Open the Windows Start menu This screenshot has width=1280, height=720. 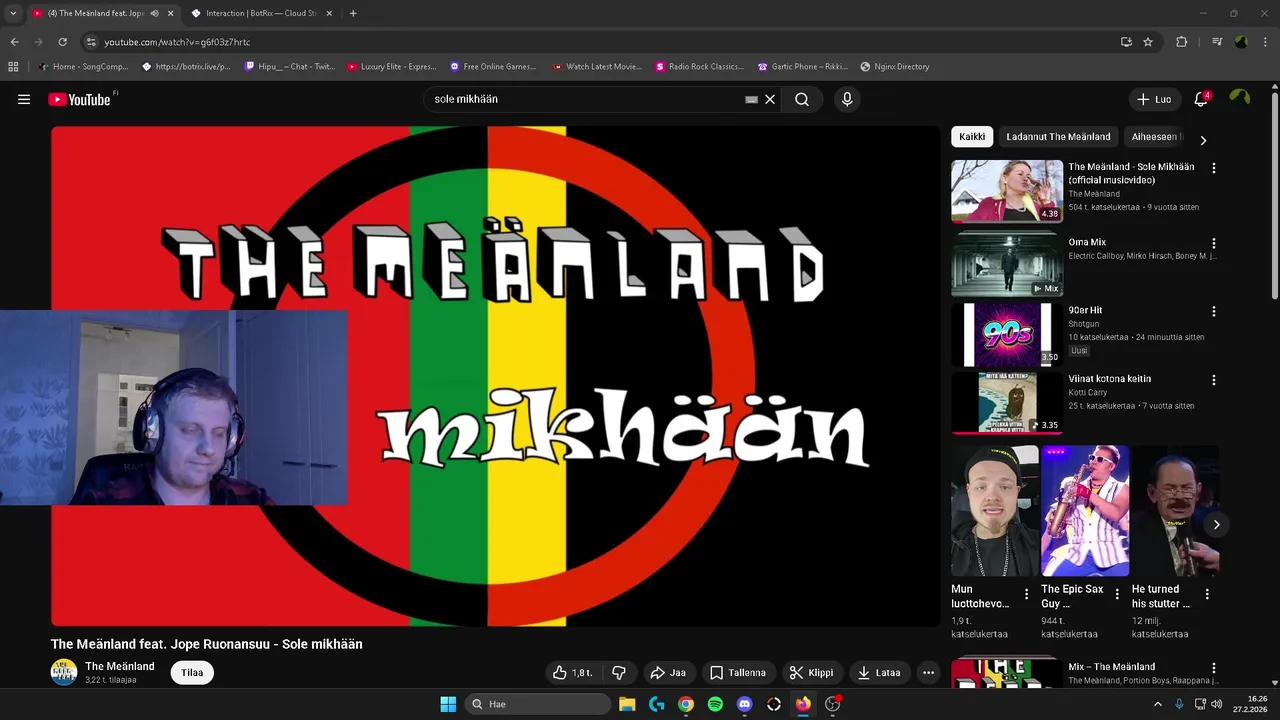(448, 704)
